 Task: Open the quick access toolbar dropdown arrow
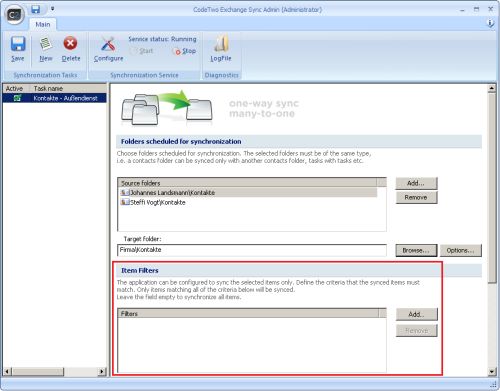coord(52,9)
